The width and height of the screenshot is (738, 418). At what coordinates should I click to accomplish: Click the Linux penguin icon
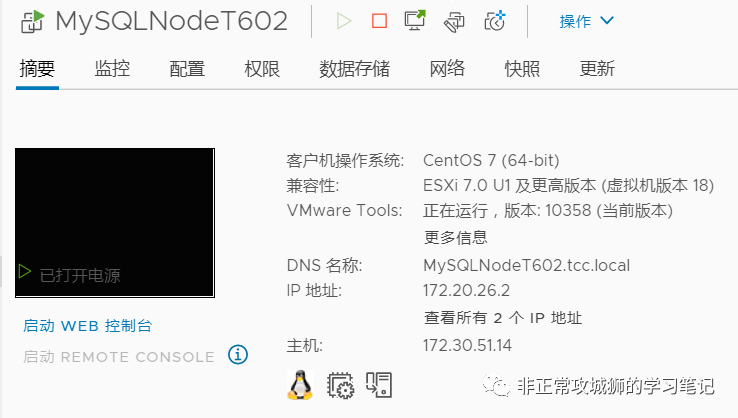(300, 385)
